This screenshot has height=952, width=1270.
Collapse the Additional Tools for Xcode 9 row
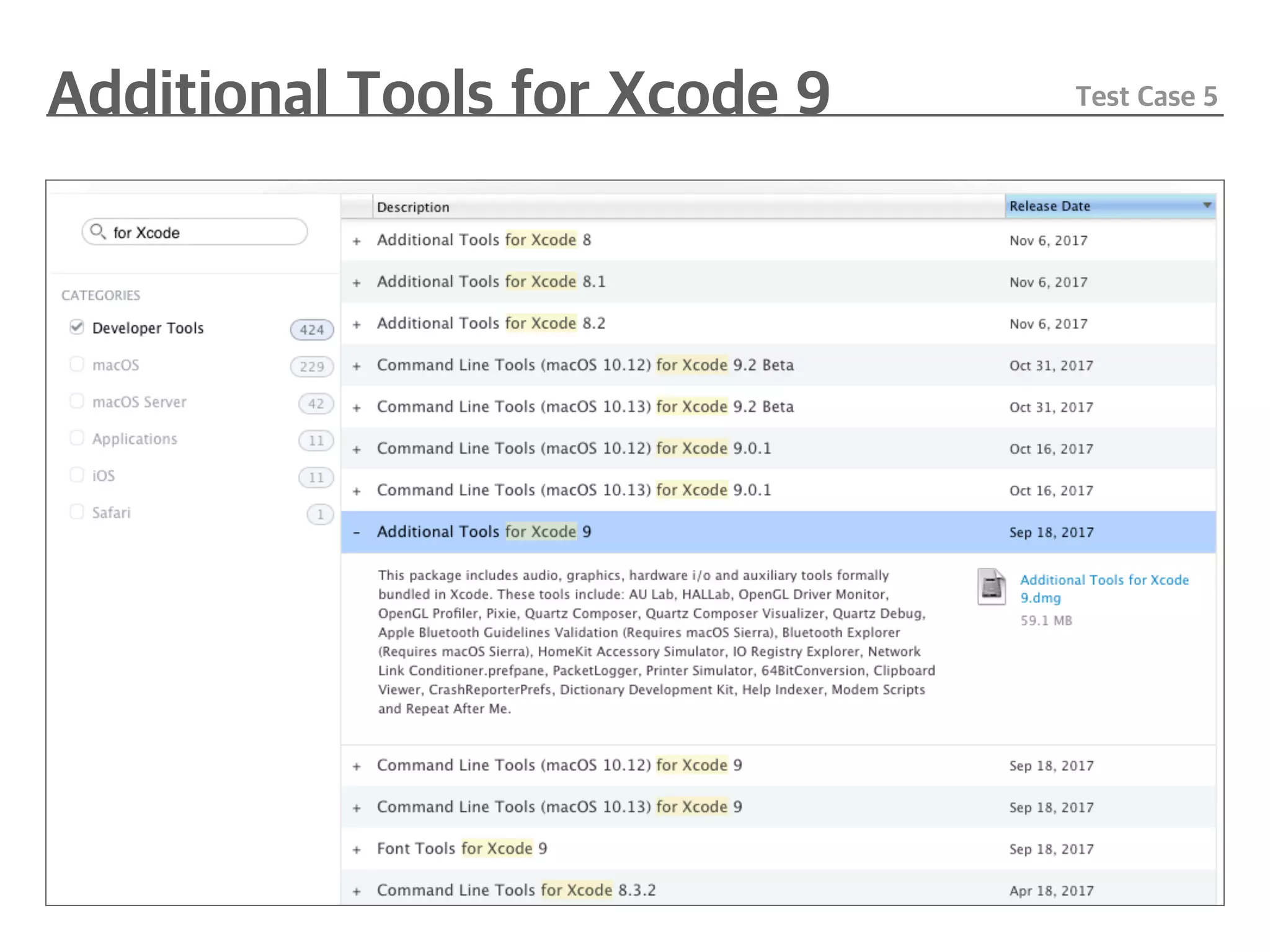[357, 532]
